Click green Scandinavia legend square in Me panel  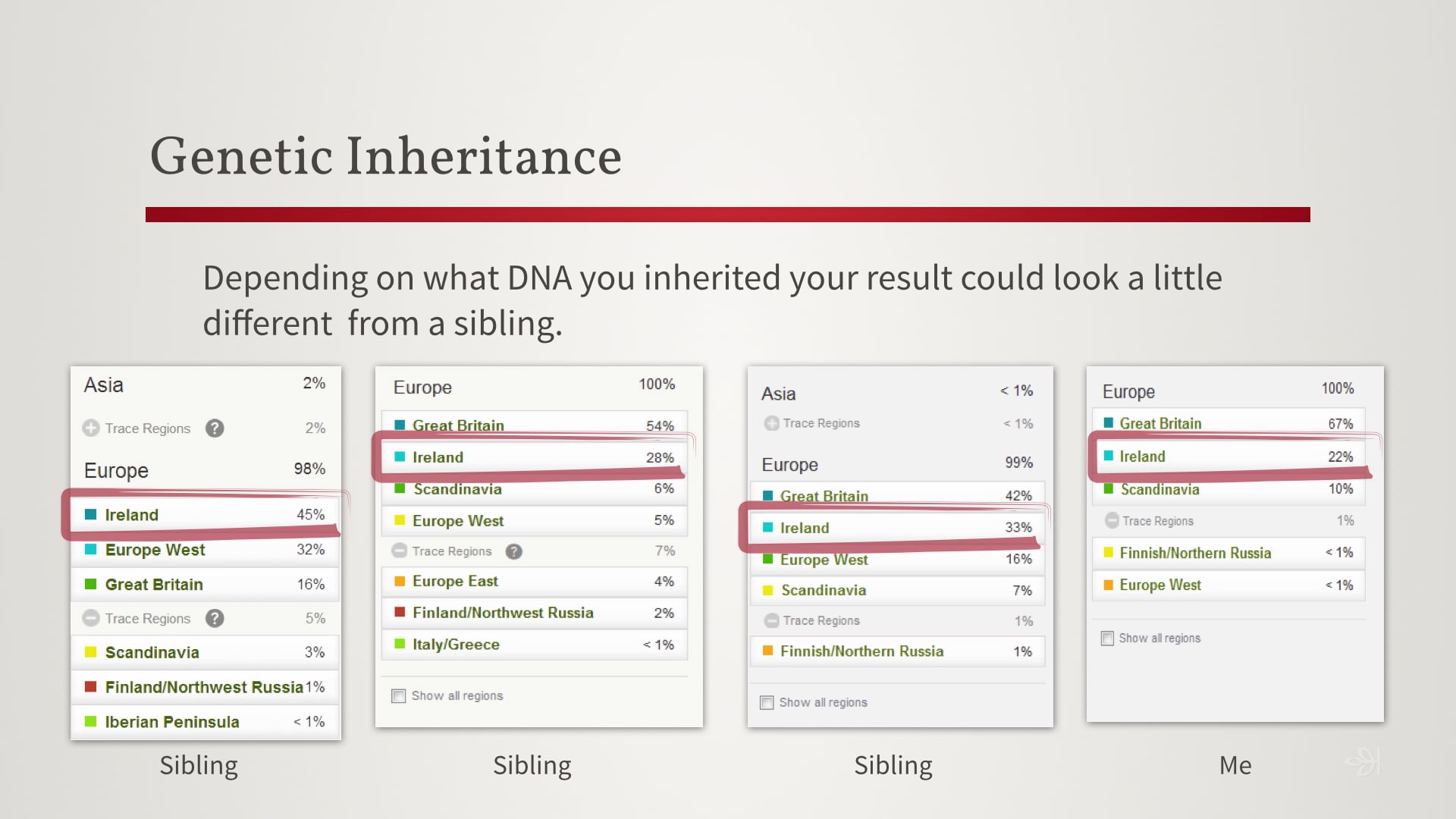point(1110,489)
